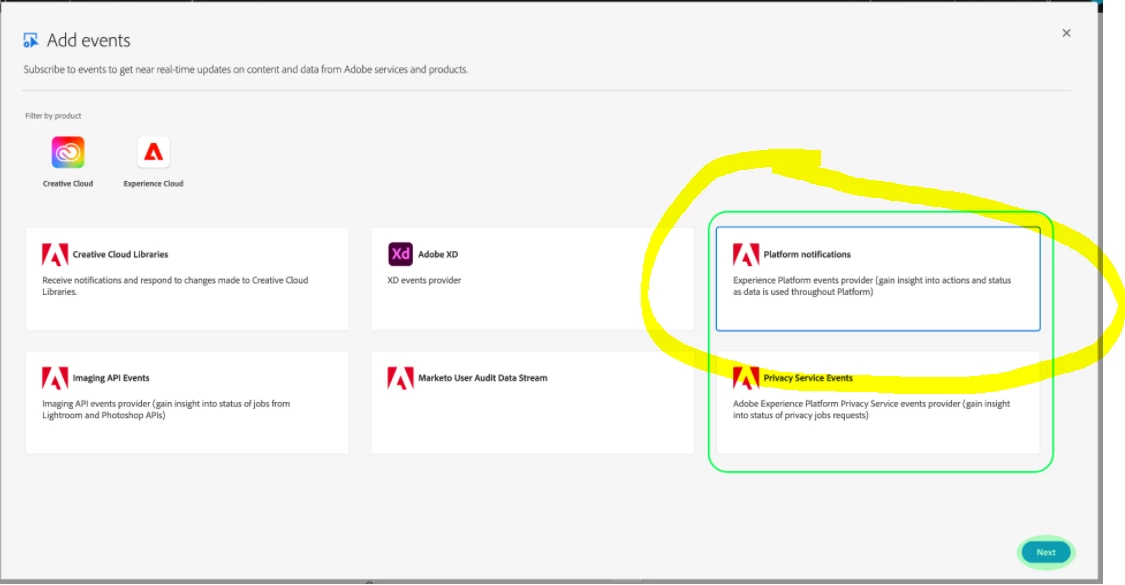1125x585 pixels.
Task: Click Next to continue
Action: (1046, 552)
